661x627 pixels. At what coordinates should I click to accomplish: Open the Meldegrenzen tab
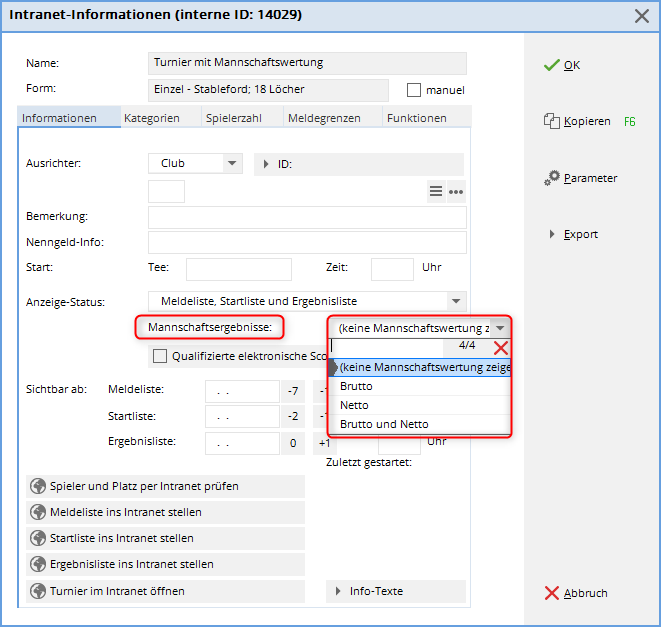pos(323,118)
